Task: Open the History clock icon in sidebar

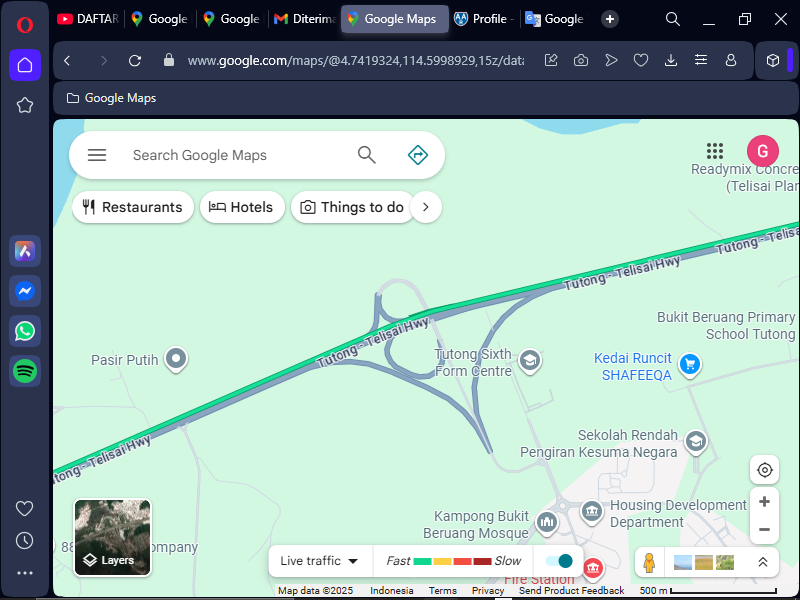Action: 24,540
